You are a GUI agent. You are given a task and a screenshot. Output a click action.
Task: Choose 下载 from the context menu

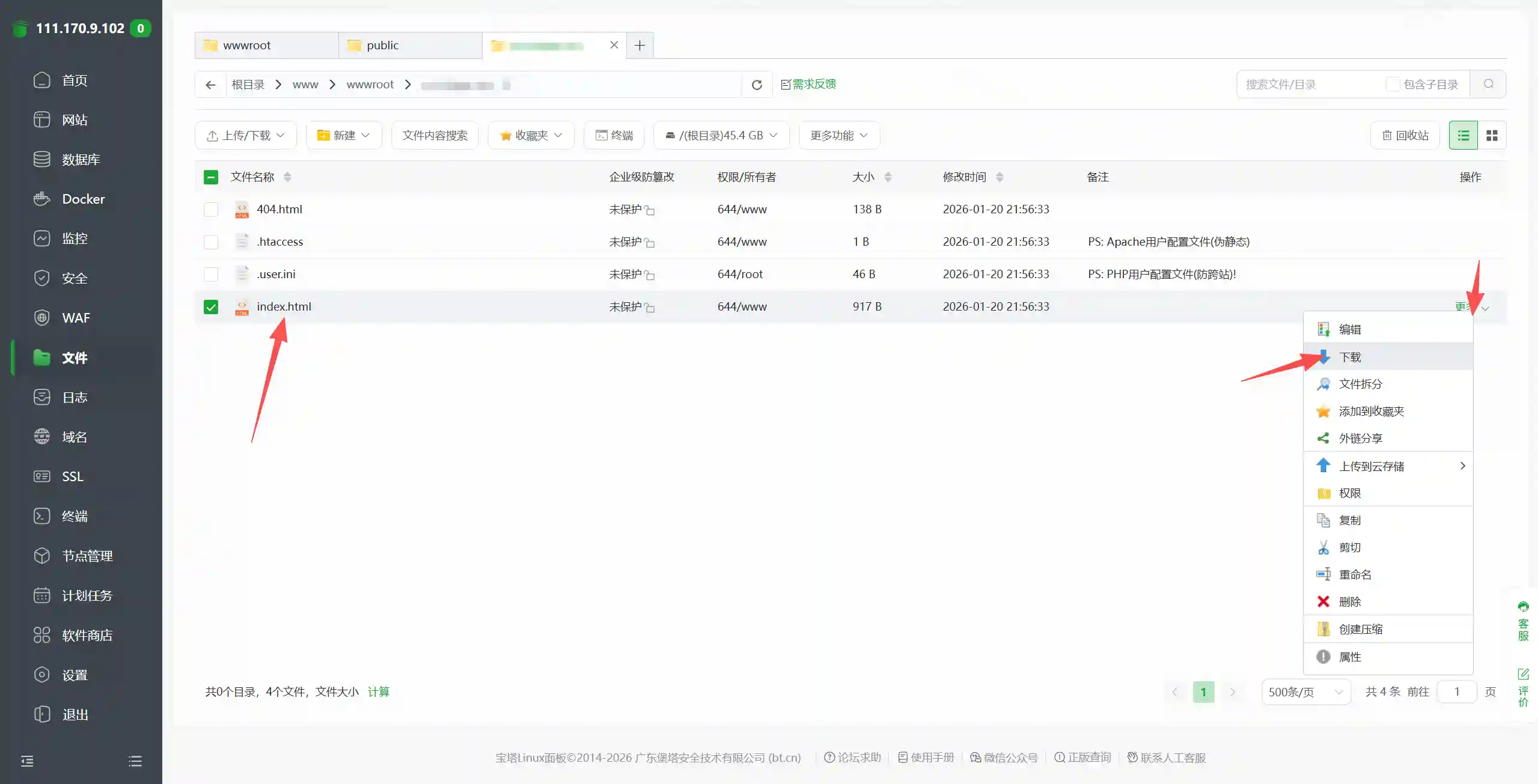pos(1388,357)
